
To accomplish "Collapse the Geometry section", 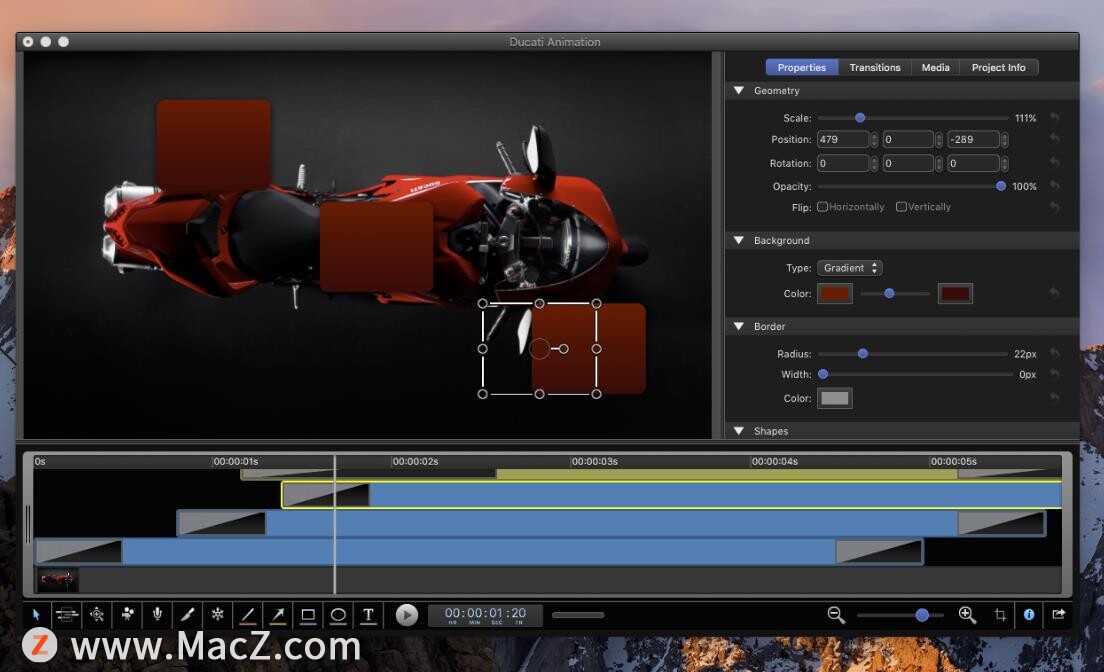I will coord(739,90).
